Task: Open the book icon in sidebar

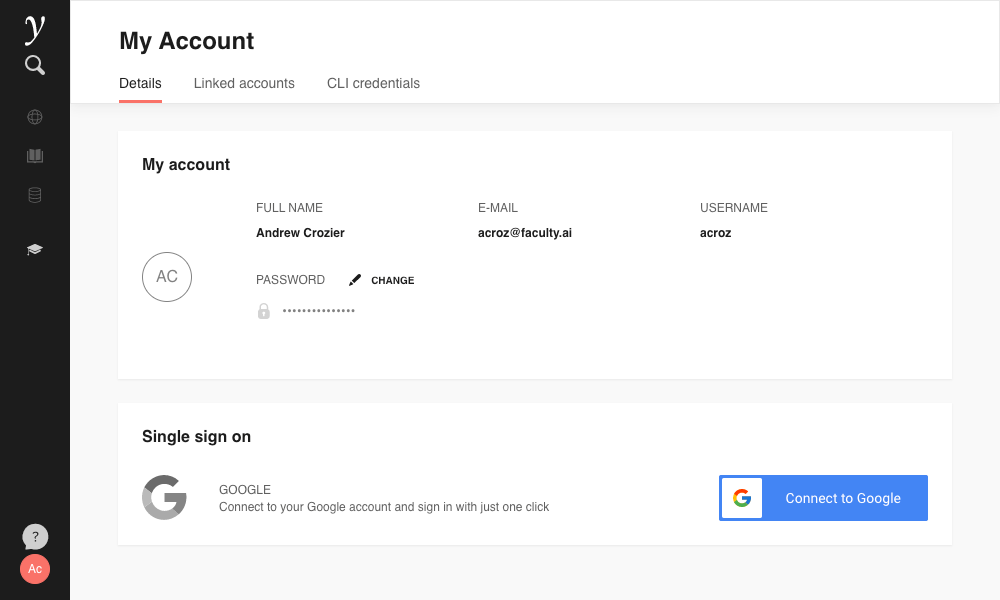Action: click(x=35, y=156)
